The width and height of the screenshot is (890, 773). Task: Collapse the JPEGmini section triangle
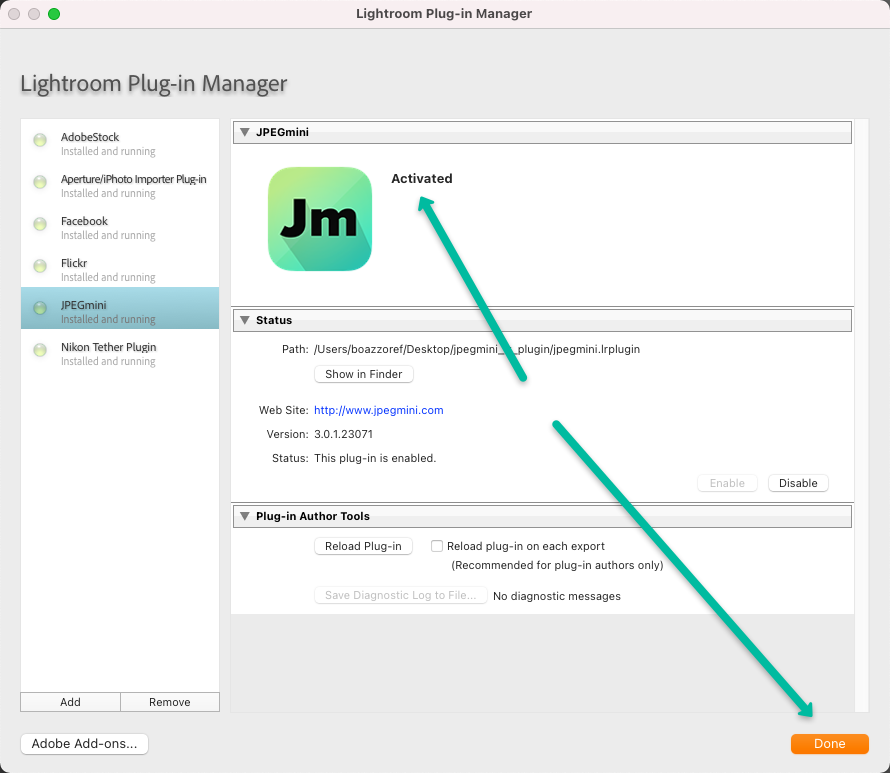245,132
